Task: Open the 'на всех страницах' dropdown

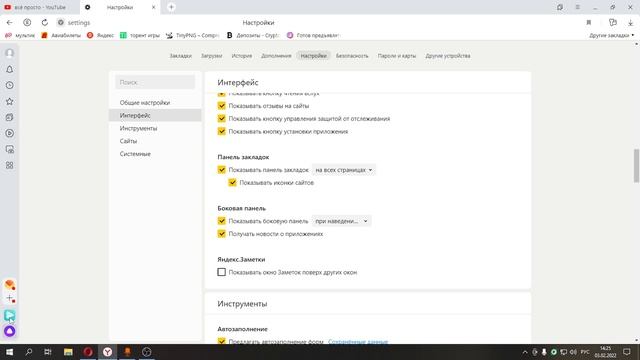Action: pyautogui.click(x=344, y=170)
